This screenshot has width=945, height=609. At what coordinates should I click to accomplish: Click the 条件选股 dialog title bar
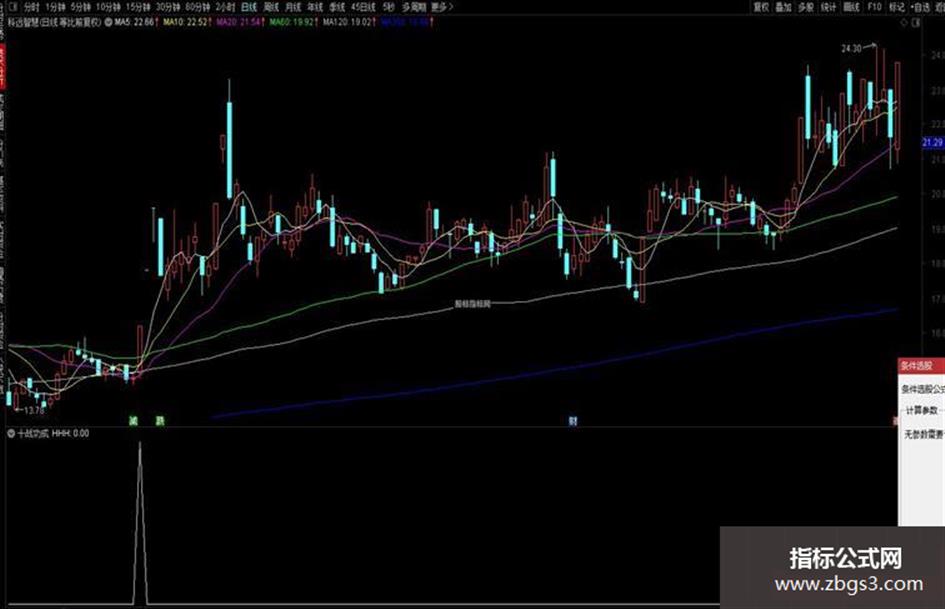click(921, 366)
